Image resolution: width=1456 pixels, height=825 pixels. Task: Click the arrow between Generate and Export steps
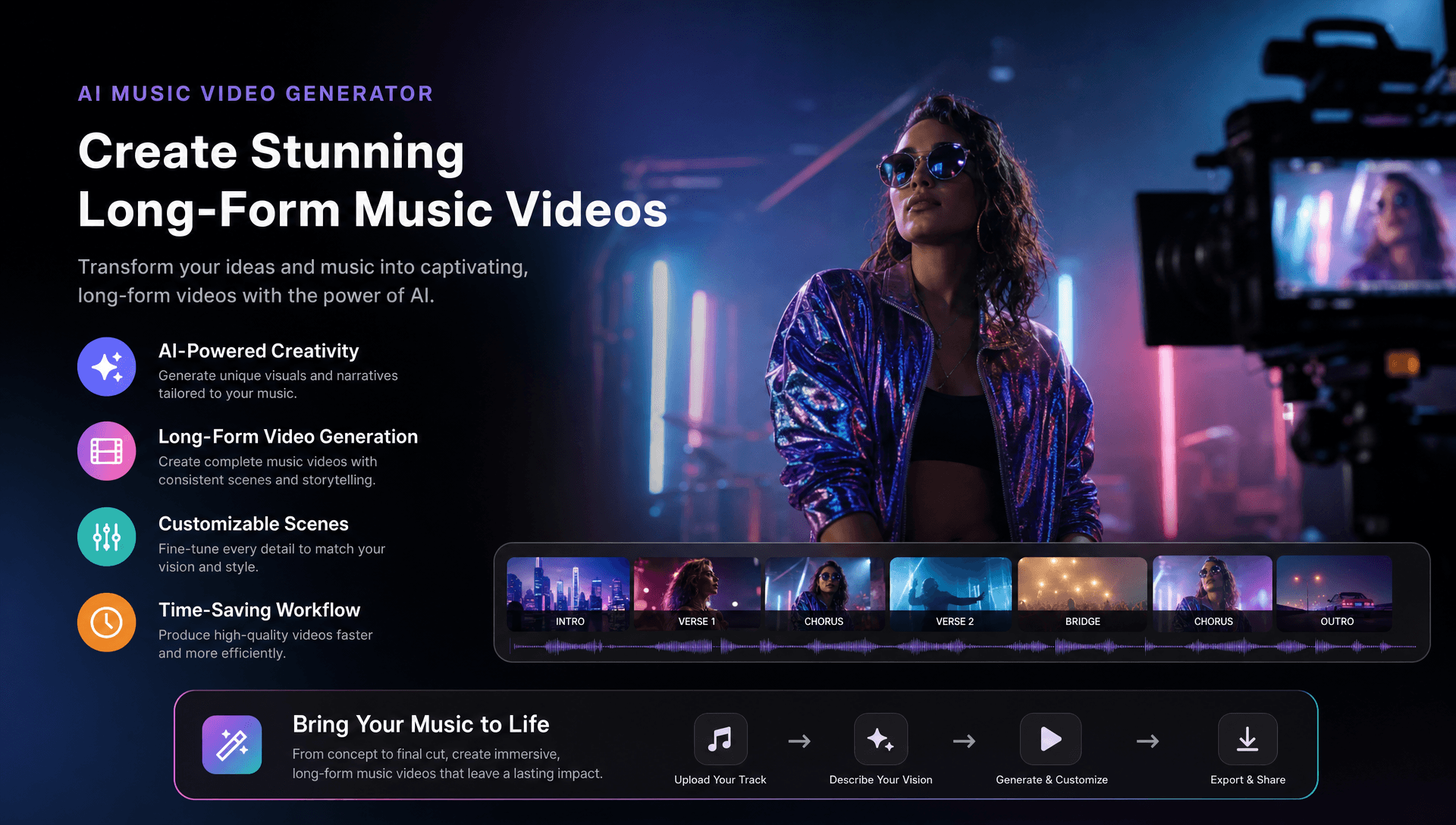click(x=1147, y=741)
